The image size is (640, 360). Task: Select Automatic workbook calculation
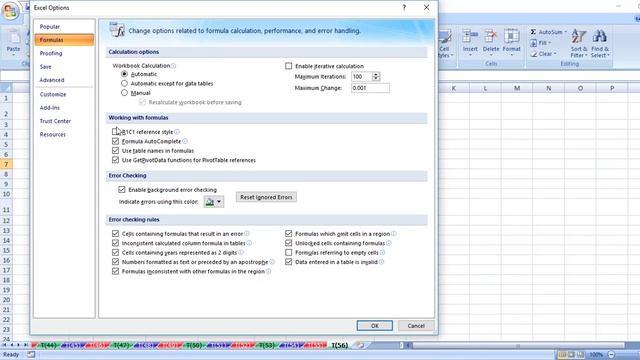click(x=124, y=74)
